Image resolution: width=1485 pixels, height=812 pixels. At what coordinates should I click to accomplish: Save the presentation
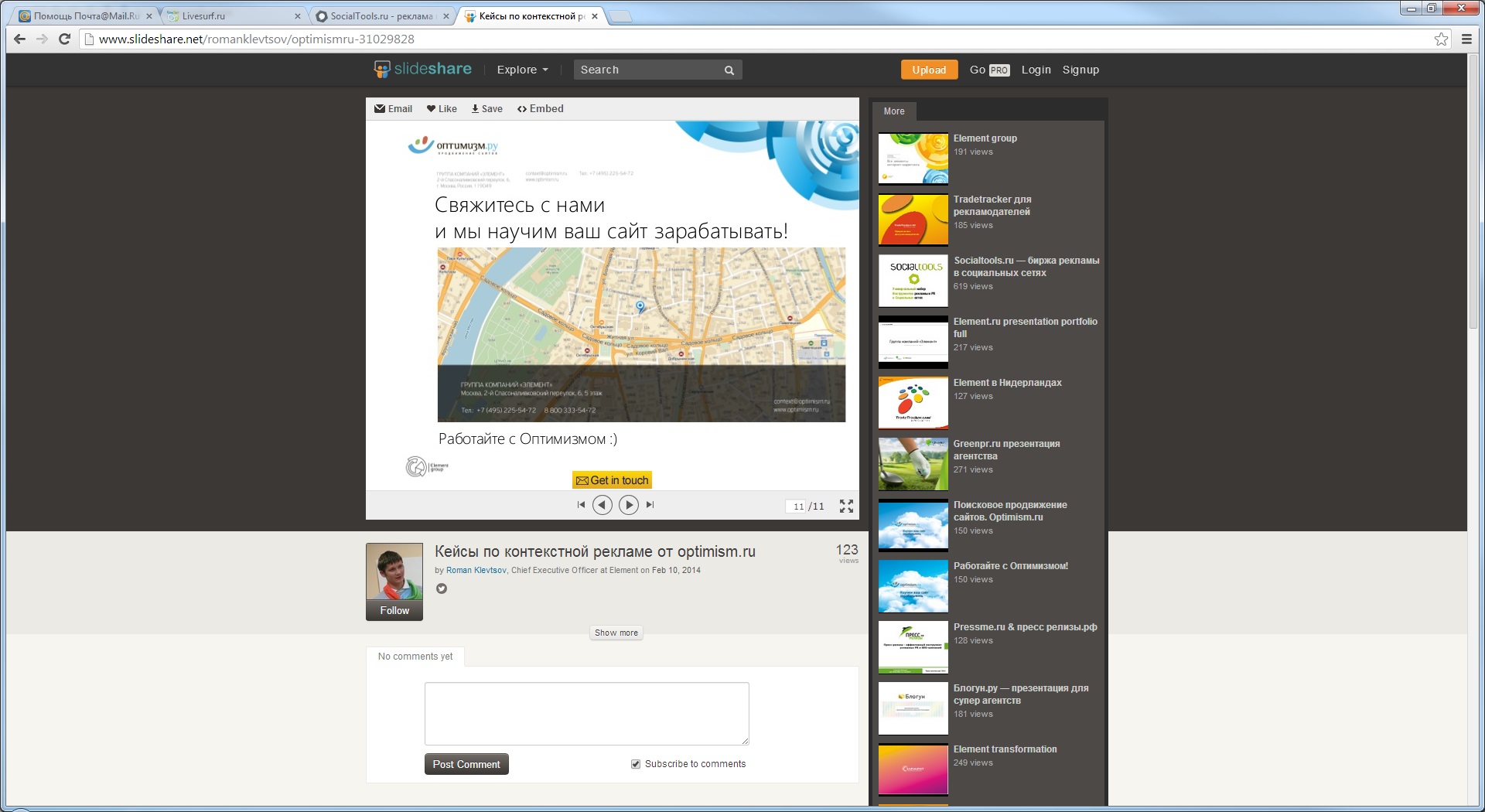click(x=487, y=109)
